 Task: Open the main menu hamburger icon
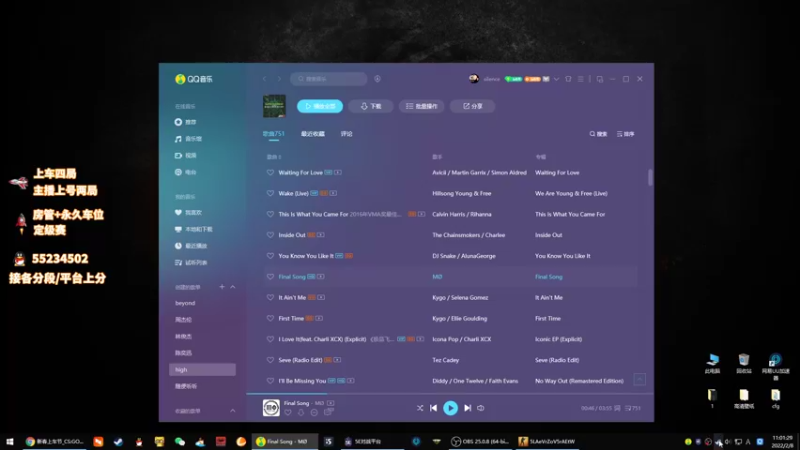pyautogui.click(x=580, y=79)
